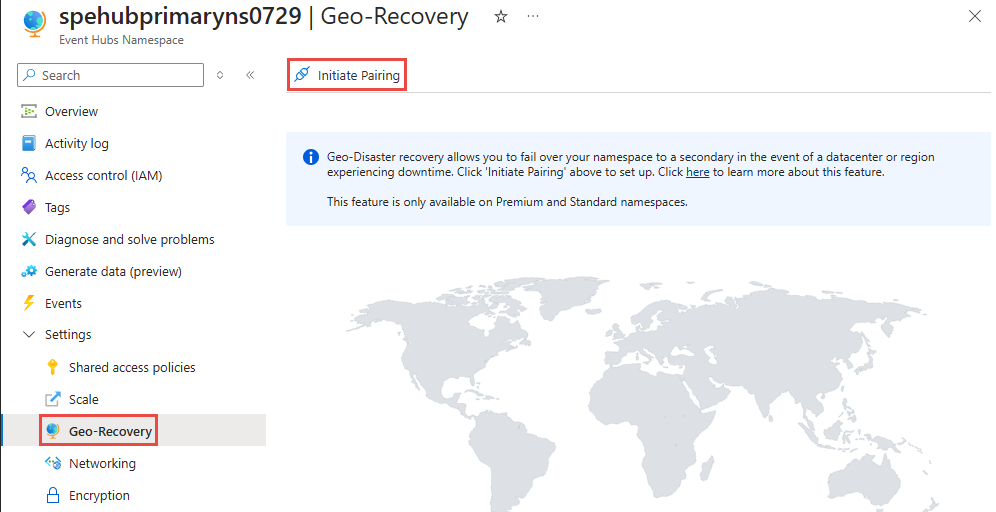The image size is (996, 512).
Task: Favorite this page with the star icon
Action: [x=501, y=17]
